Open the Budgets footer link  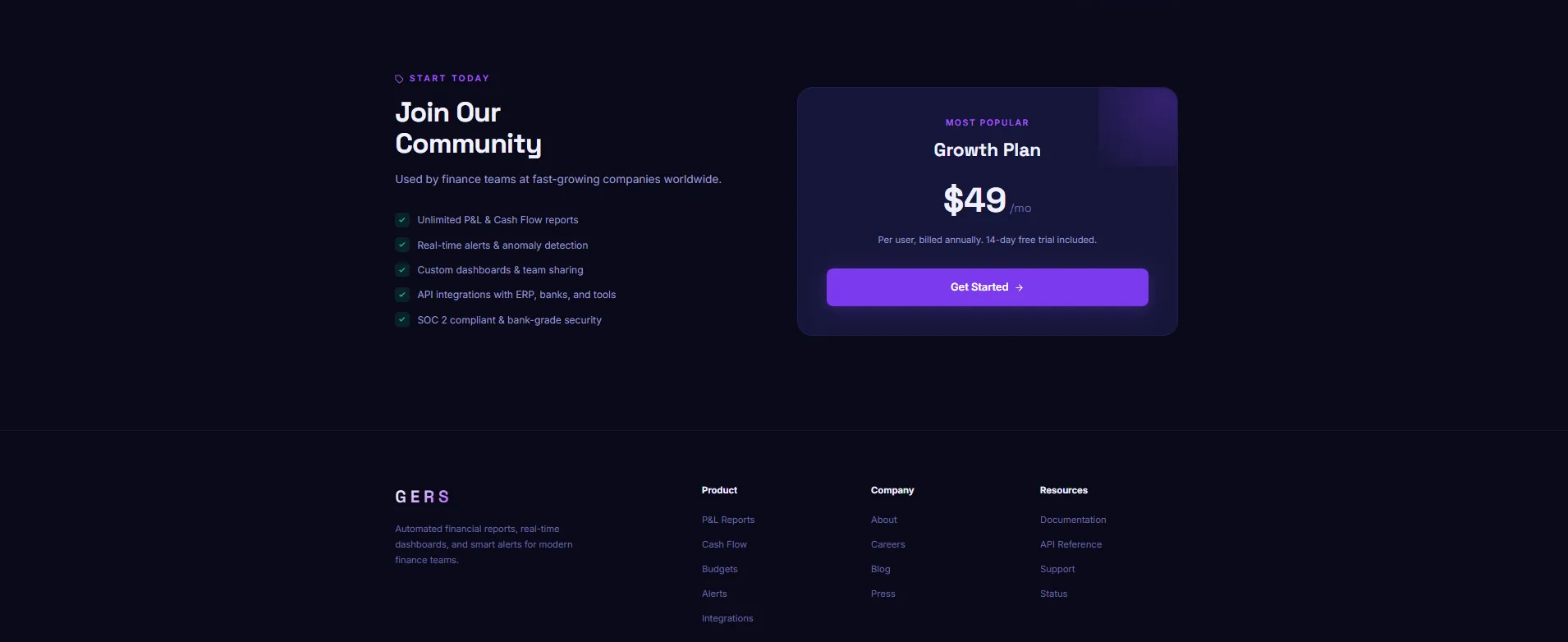(x=719, y=569)
